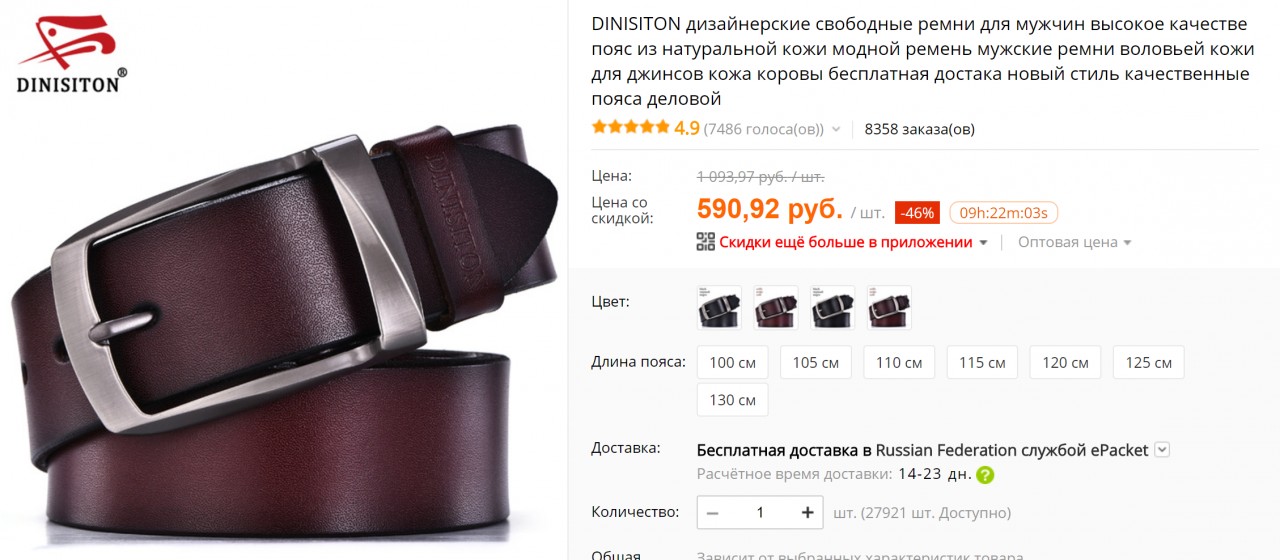Click the sale countdown timer badge
The image size is (1280, 560).
point(1003,213)
